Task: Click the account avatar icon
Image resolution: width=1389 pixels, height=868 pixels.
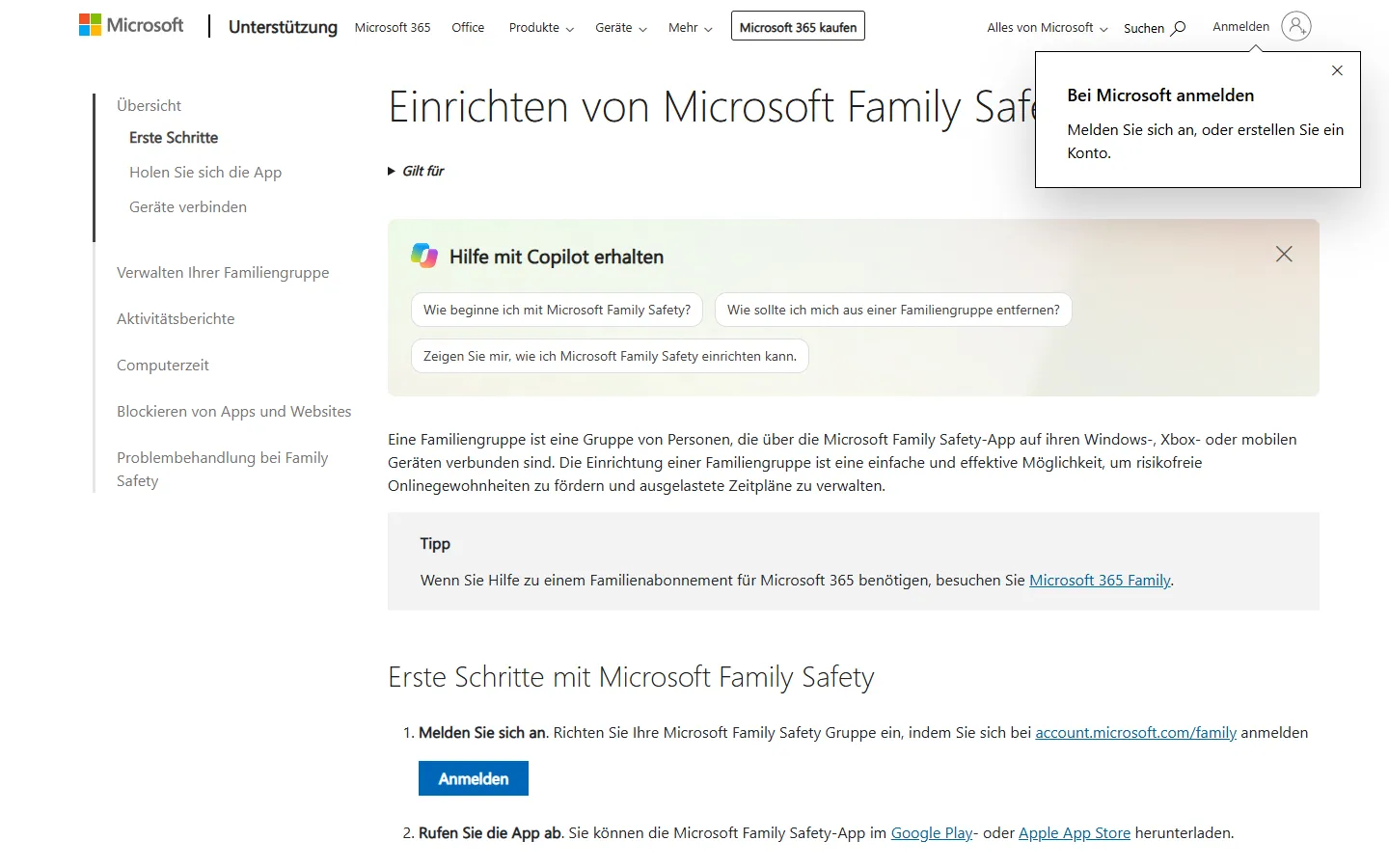Action: (1296, 26)
